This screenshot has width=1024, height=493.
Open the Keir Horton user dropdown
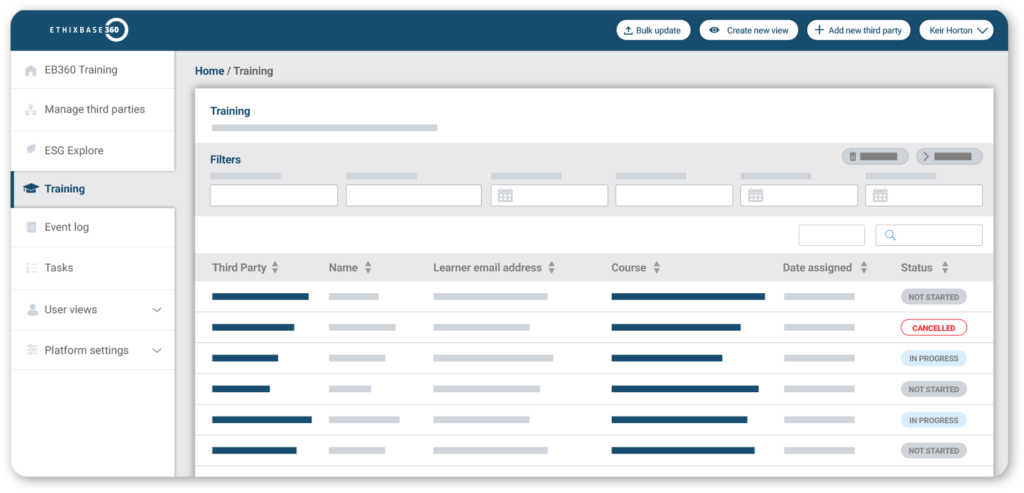pos(955,30)
